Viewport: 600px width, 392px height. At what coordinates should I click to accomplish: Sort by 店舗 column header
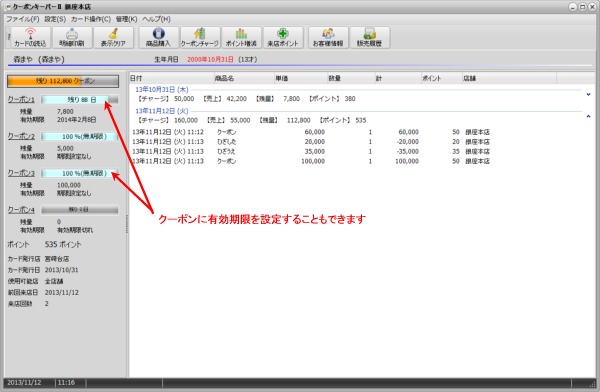509,78
